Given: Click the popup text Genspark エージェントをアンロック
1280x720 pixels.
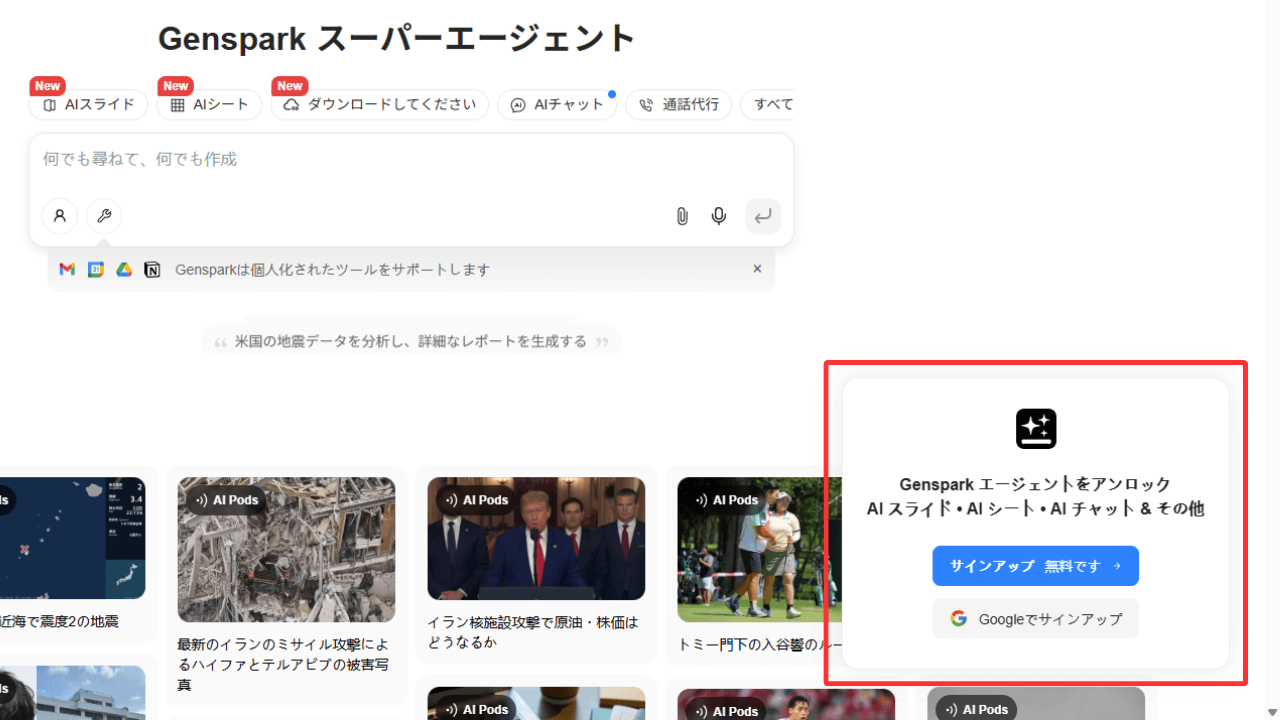Looking at the screenshot, I should (x=1035, y=485).
